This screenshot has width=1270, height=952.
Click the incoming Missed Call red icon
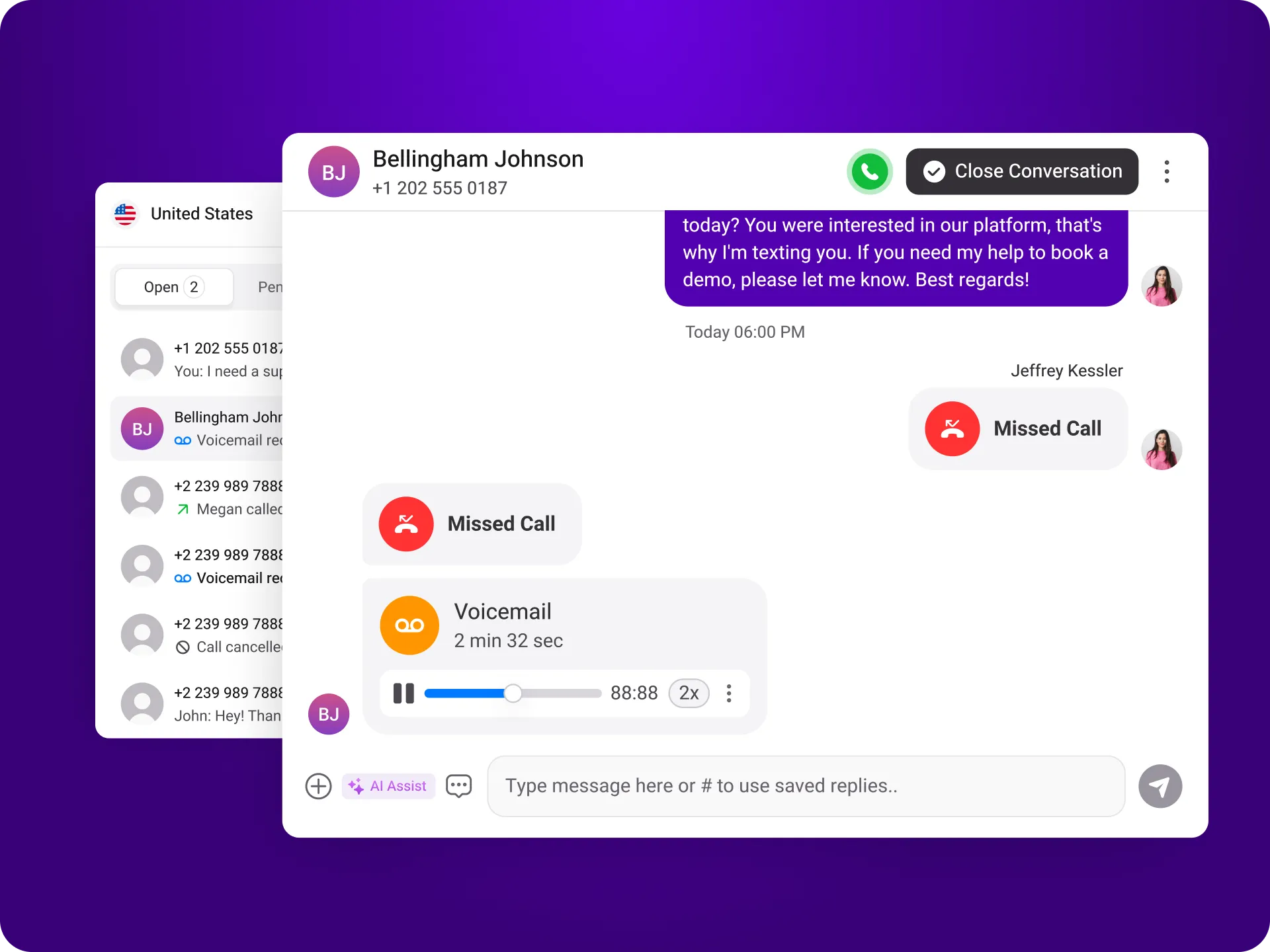406,524
